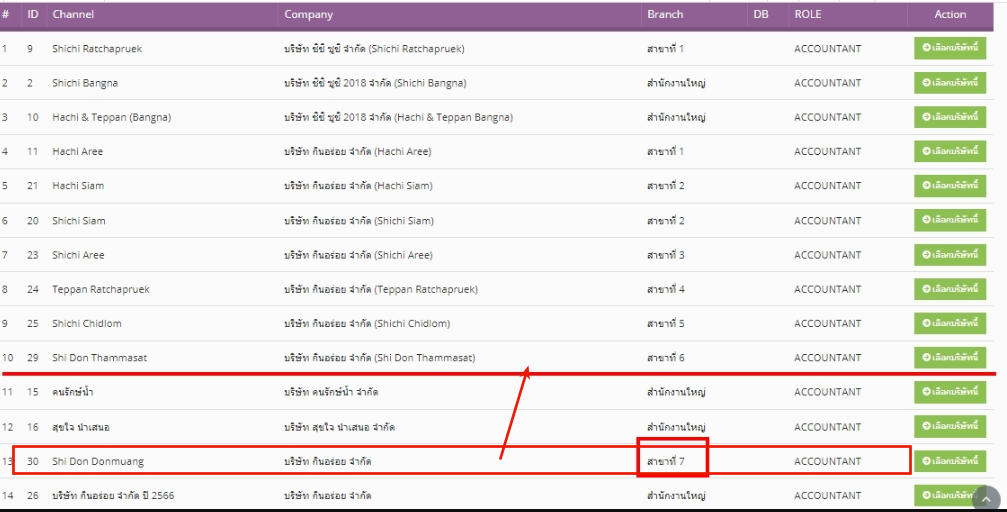This screenshot has height=512, width=1007.
Task: Click company cell containing (Shi Don Thammasat)
Action: (380, 358)
